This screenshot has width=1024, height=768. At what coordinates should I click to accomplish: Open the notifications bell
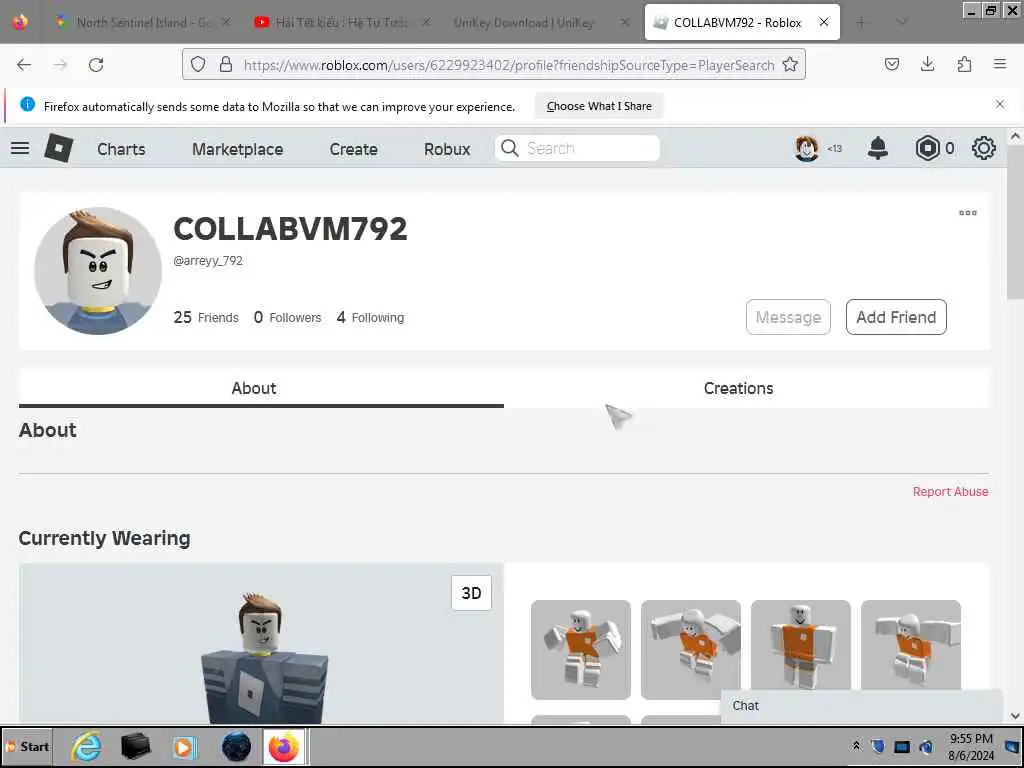[x=878, y=148]
